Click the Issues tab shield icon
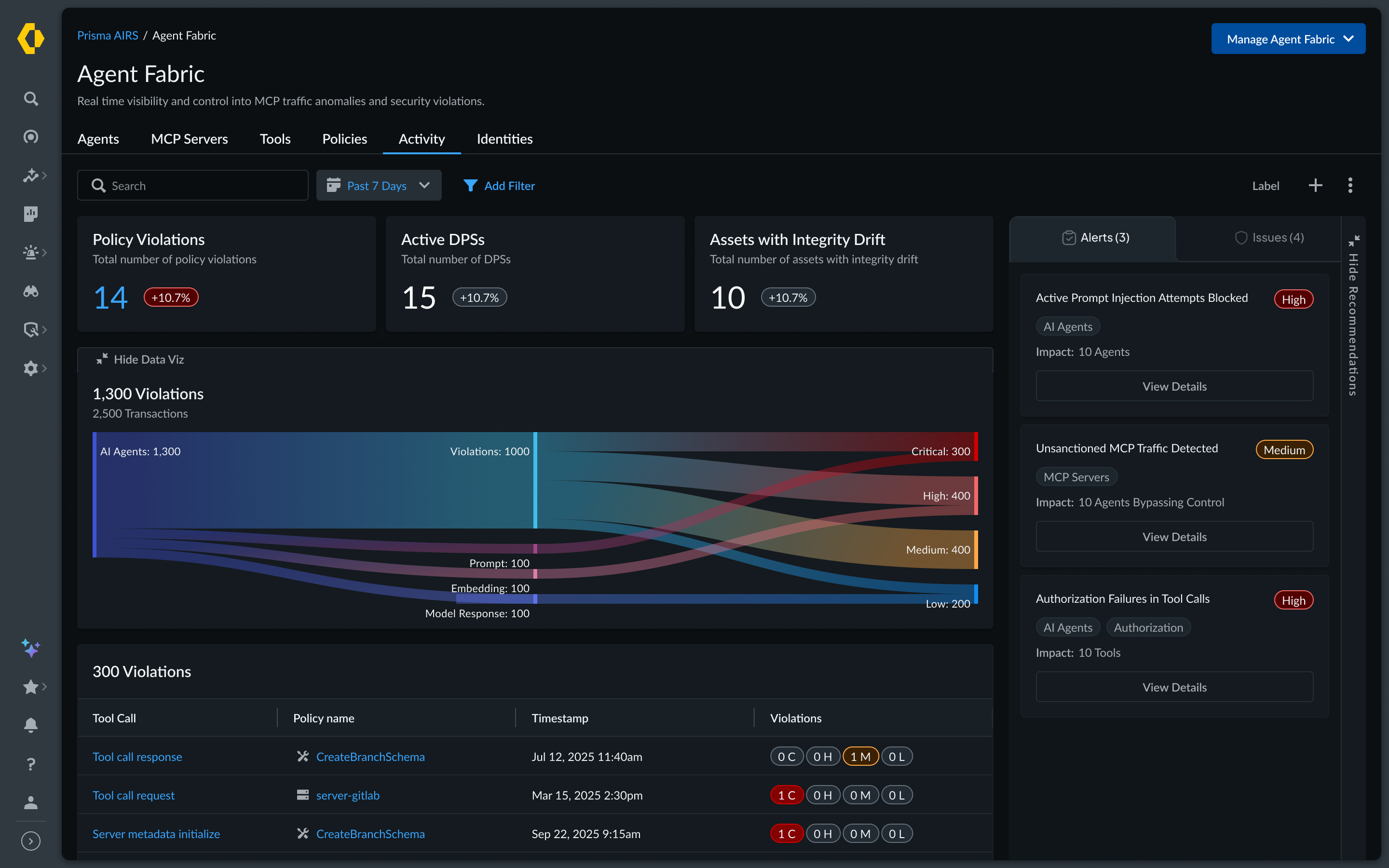 click(x=1241, y=238)
